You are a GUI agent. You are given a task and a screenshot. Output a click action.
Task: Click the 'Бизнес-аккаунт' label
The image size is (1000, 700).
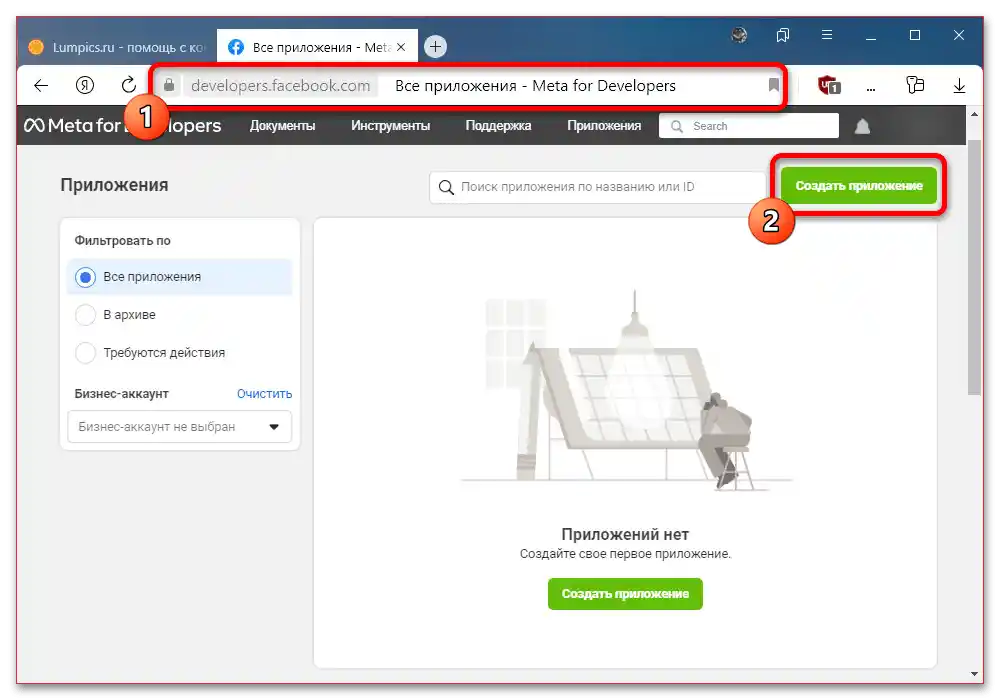(x=121, y=394)
